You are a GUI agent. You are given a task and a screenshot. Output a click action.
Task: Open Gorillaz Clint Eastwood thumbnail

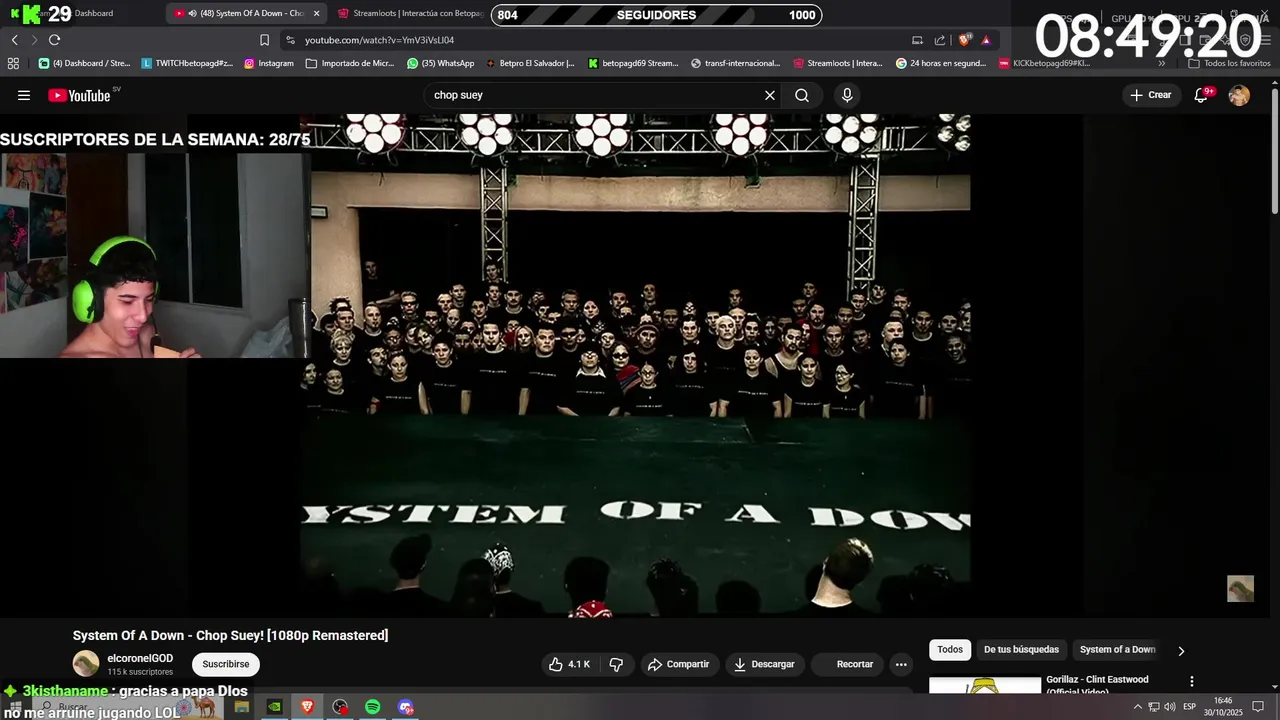click(985, 685)
